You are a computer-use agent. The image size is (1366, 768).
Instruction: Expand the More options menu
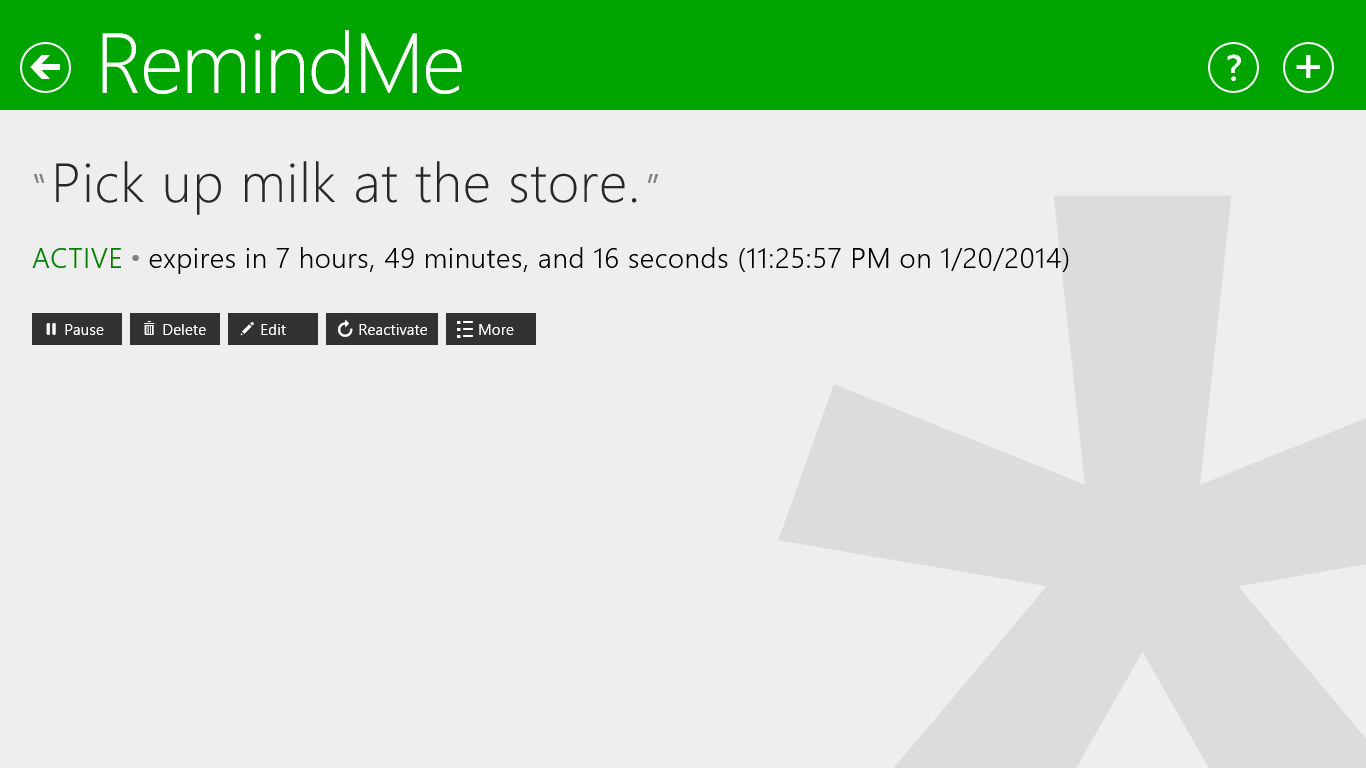(x=496, y=329)
